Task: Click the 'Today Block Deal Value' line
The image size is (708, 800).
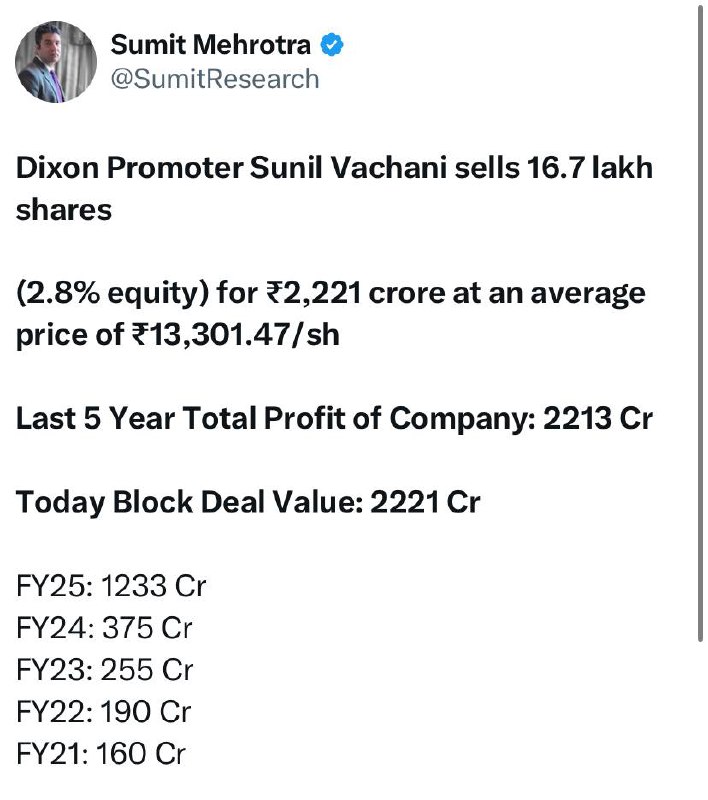Action: [x=248, y=503]
